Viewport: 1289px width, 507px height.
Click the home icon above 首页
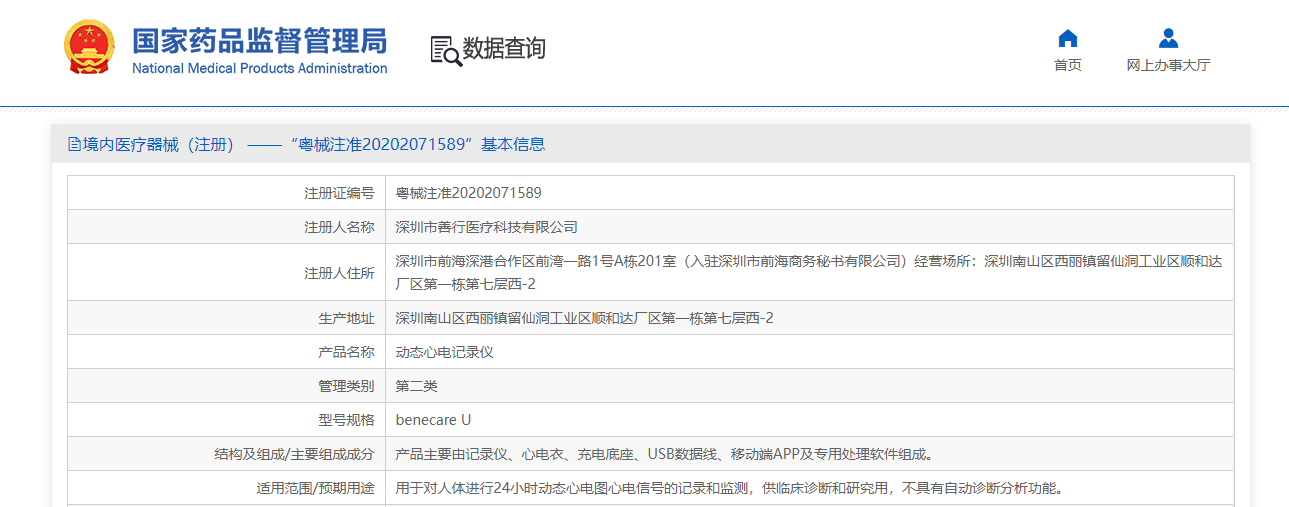(1067, 39)
